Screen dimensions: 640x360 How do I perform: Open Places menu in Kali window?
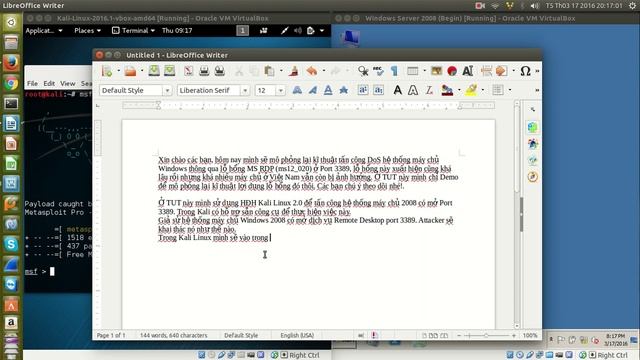[x=87, y=30]
